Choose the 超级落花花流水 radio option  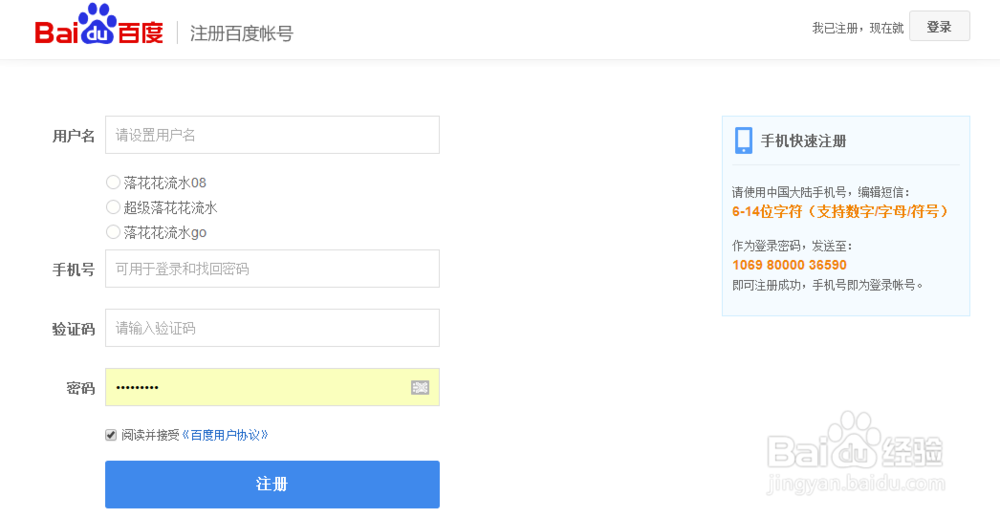[113, 208]
